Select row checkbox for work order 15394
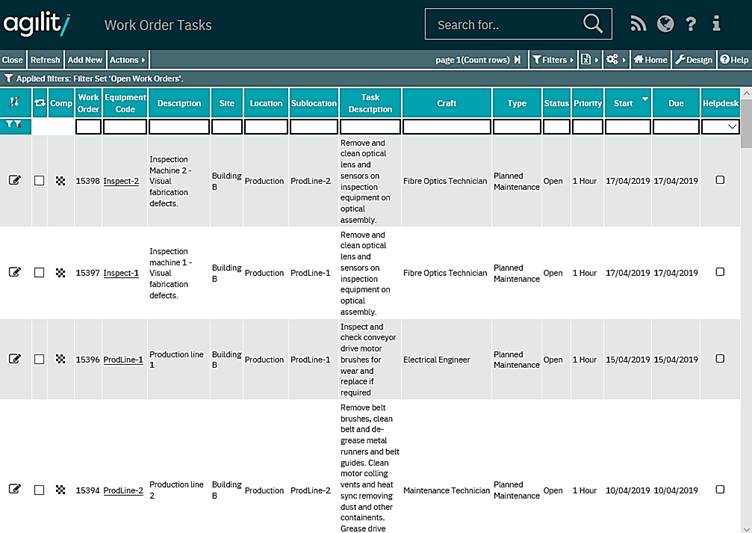 pos(39,490)
